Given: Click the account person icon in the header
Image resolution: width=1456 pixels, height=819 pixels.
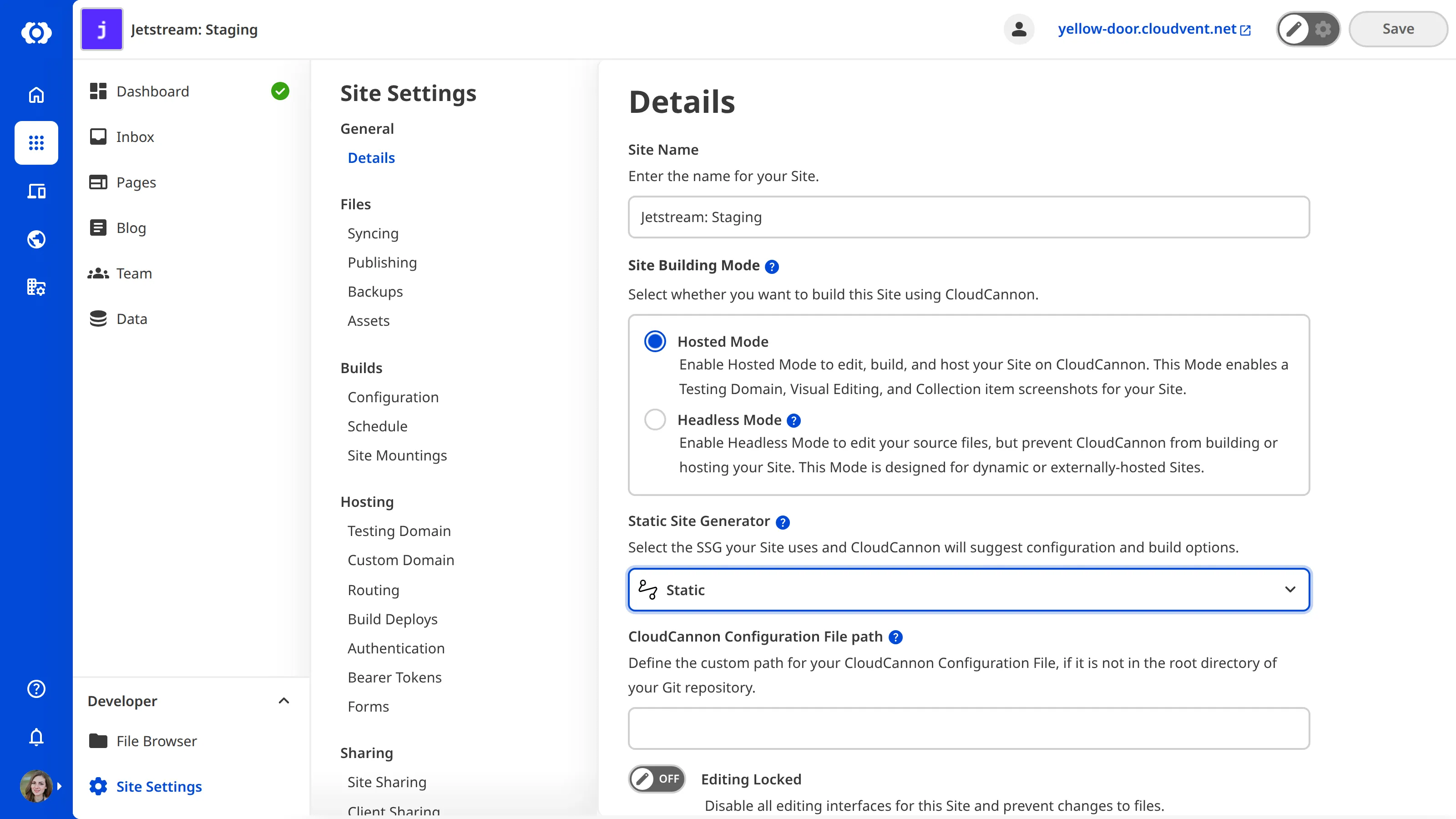Looking at the screenshot, I should [1019, 29].
